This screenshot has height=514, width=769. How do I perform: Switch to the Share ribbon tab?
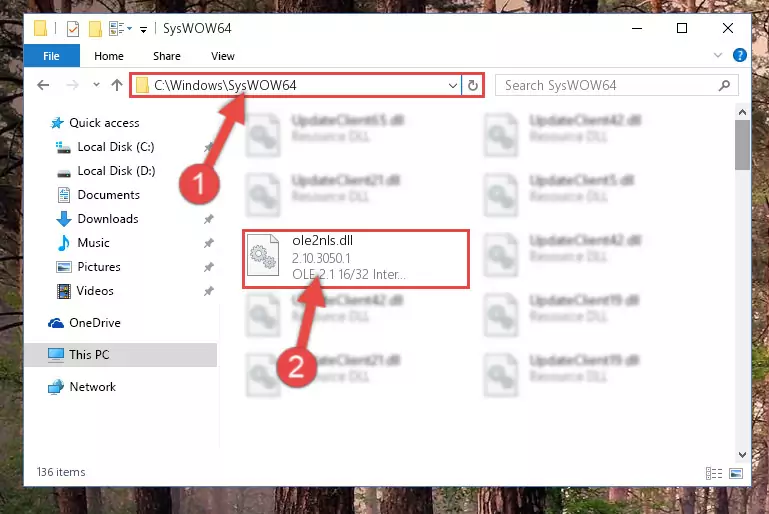[x=167, y=56]
